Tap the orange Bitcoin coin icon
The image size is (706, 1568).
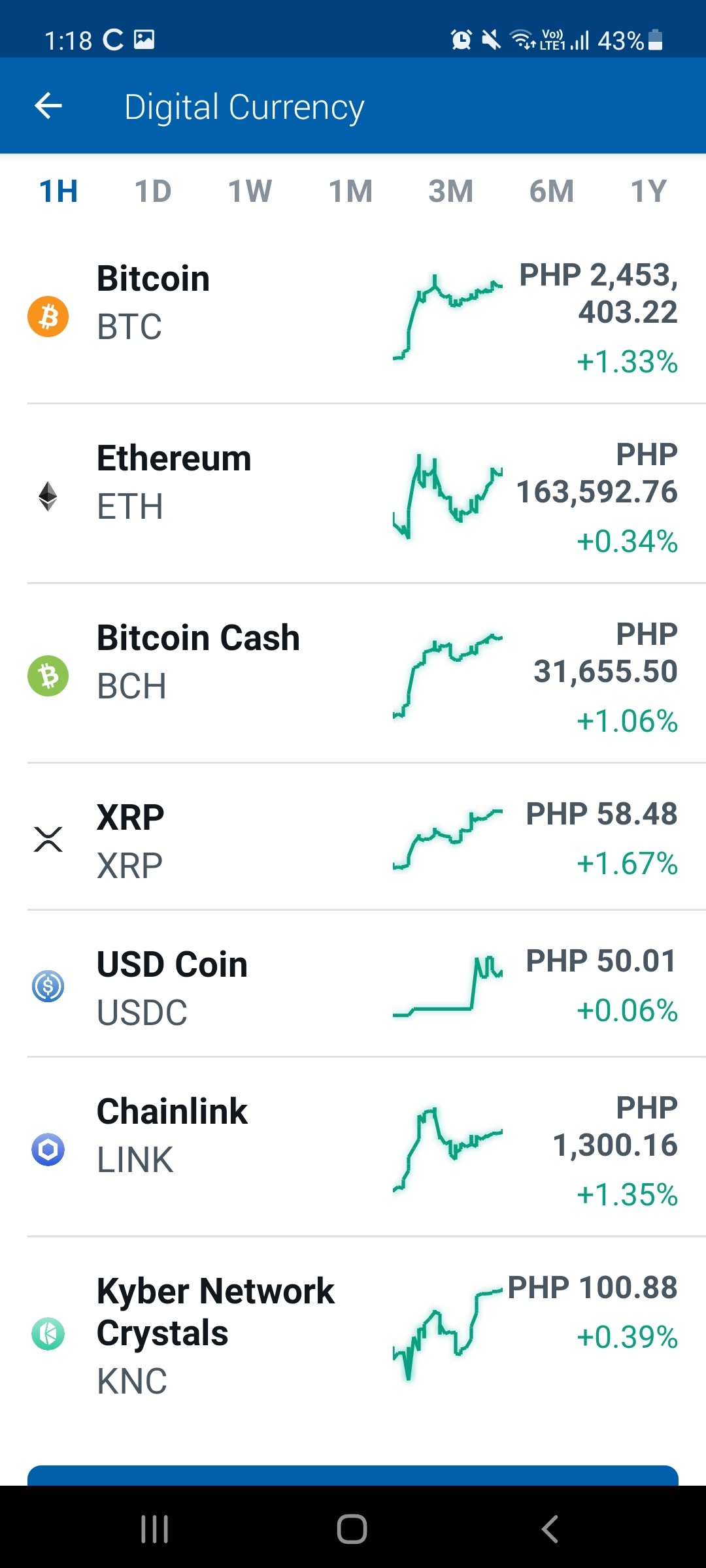[48, 317]
